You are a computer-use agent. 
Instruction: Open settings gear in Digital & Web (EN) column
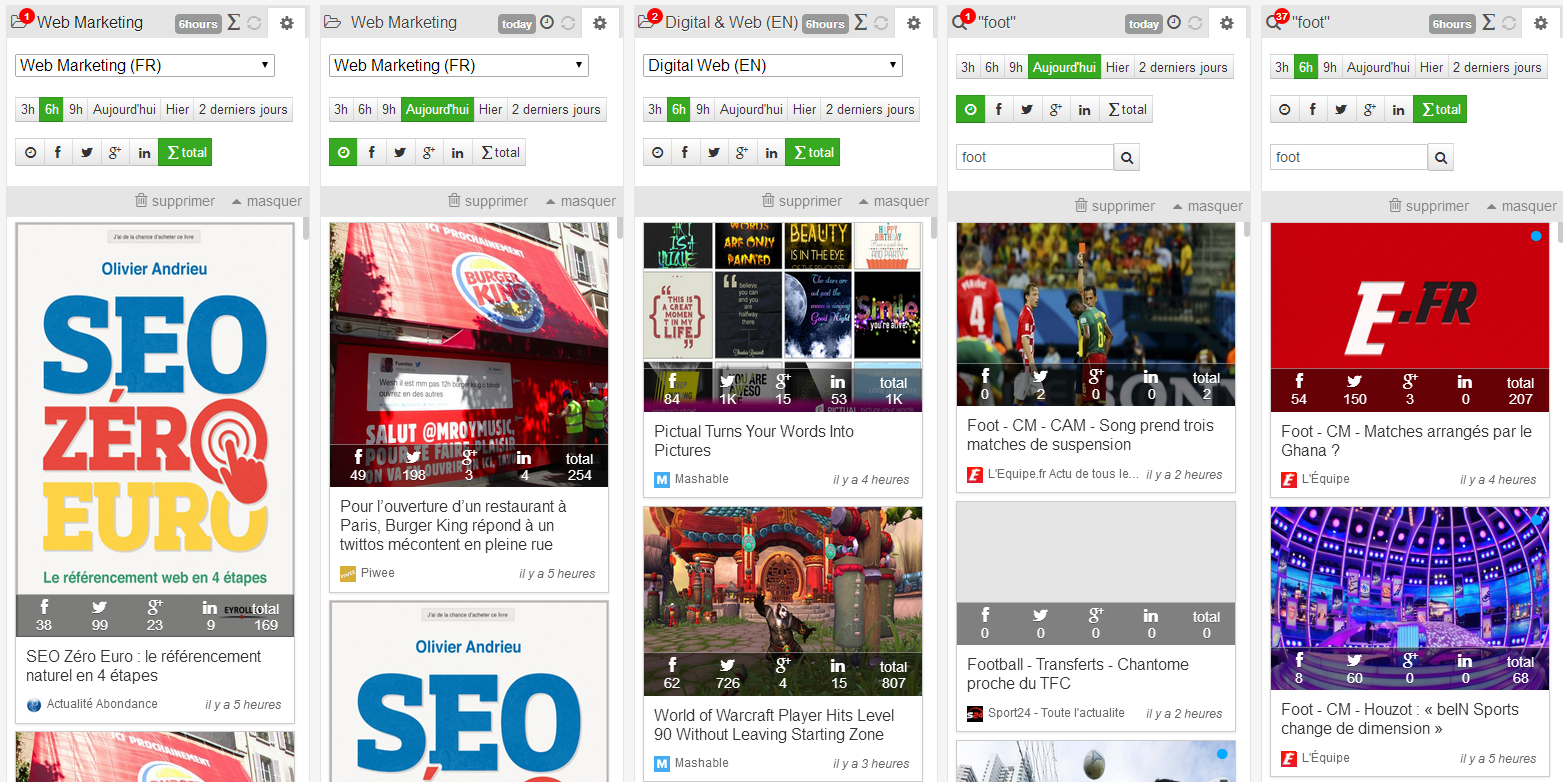tap(914, 23)
